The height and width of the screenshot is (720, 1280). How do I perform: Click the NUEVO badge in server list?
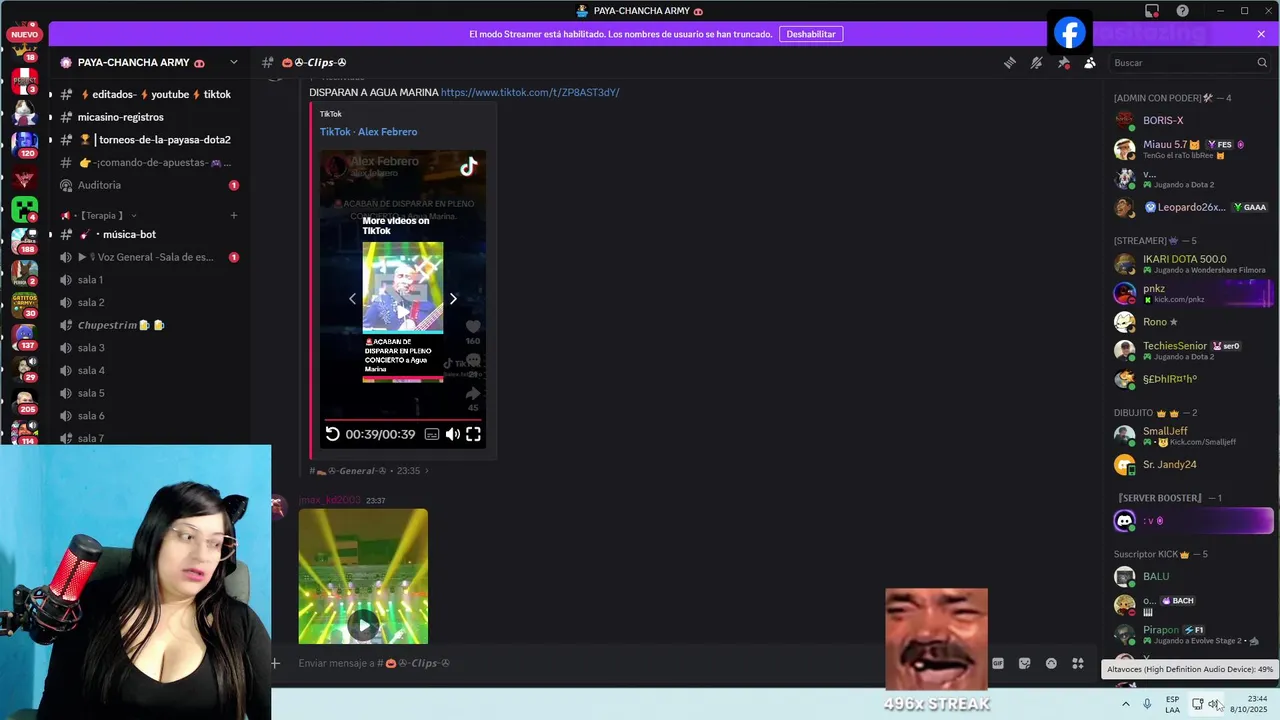tap(24, 34)
